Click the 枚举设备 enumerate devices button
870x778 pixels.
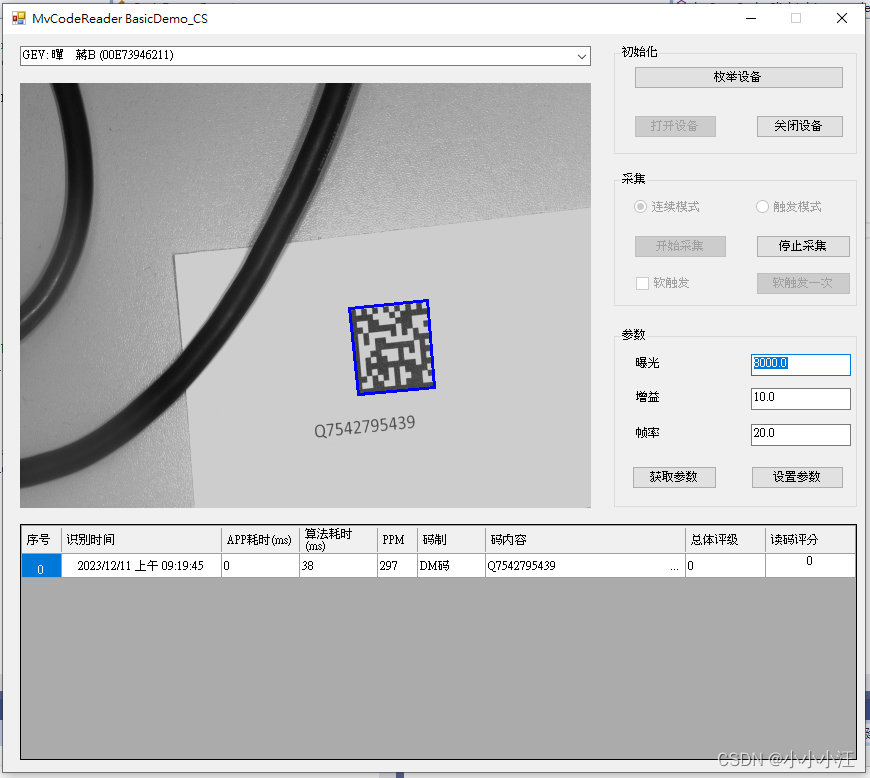(738, 77)
